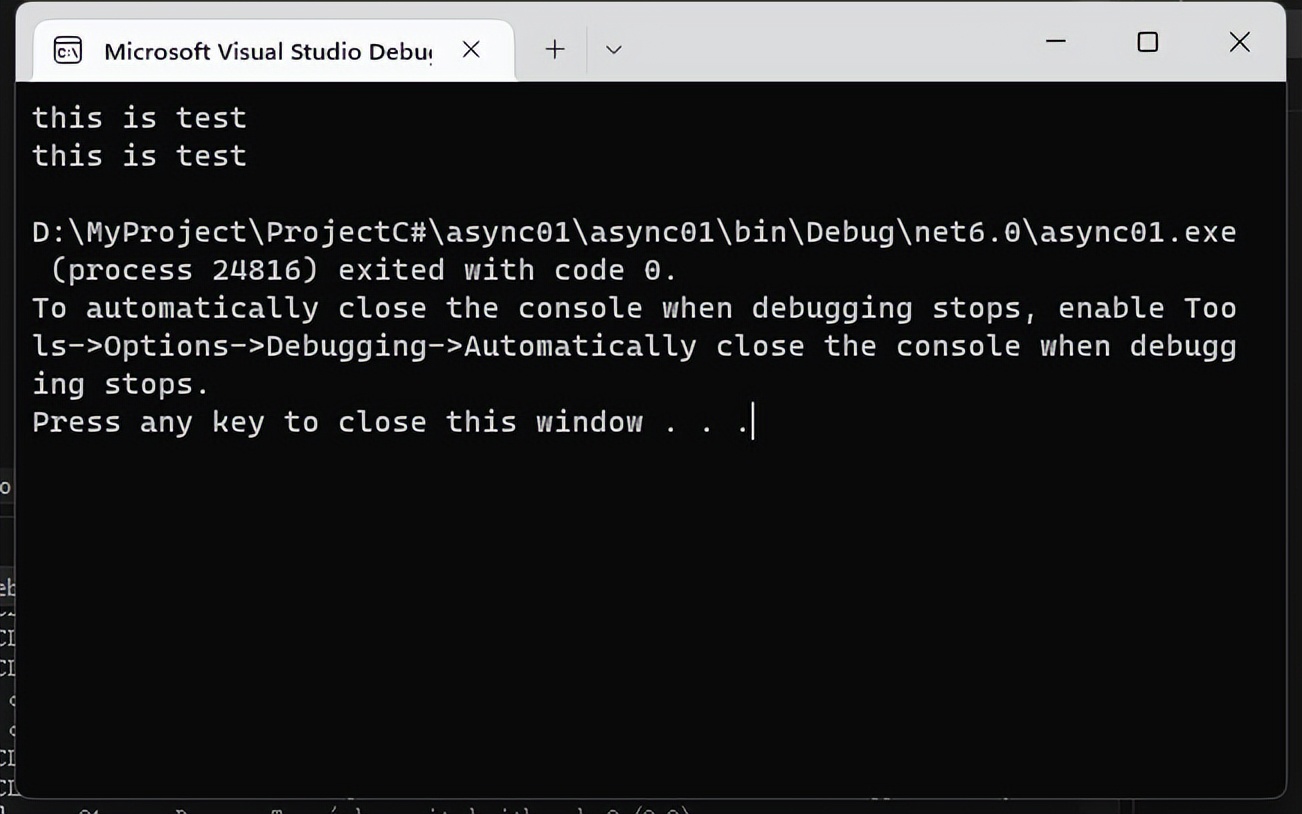
Task: Click 'ls->Options->Debugging->Automatically close' line
Action: (634, 346)
